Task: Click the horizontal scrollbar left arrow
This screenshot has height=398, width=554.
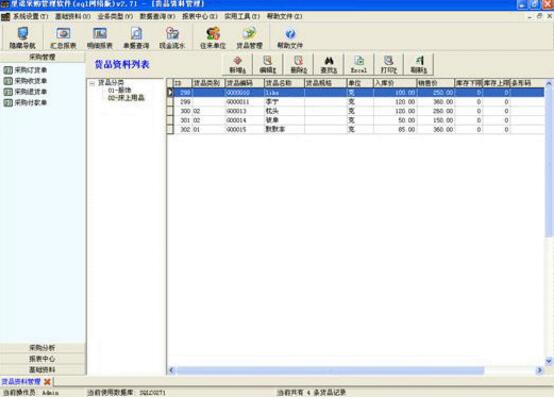Action: coord(172,370)
